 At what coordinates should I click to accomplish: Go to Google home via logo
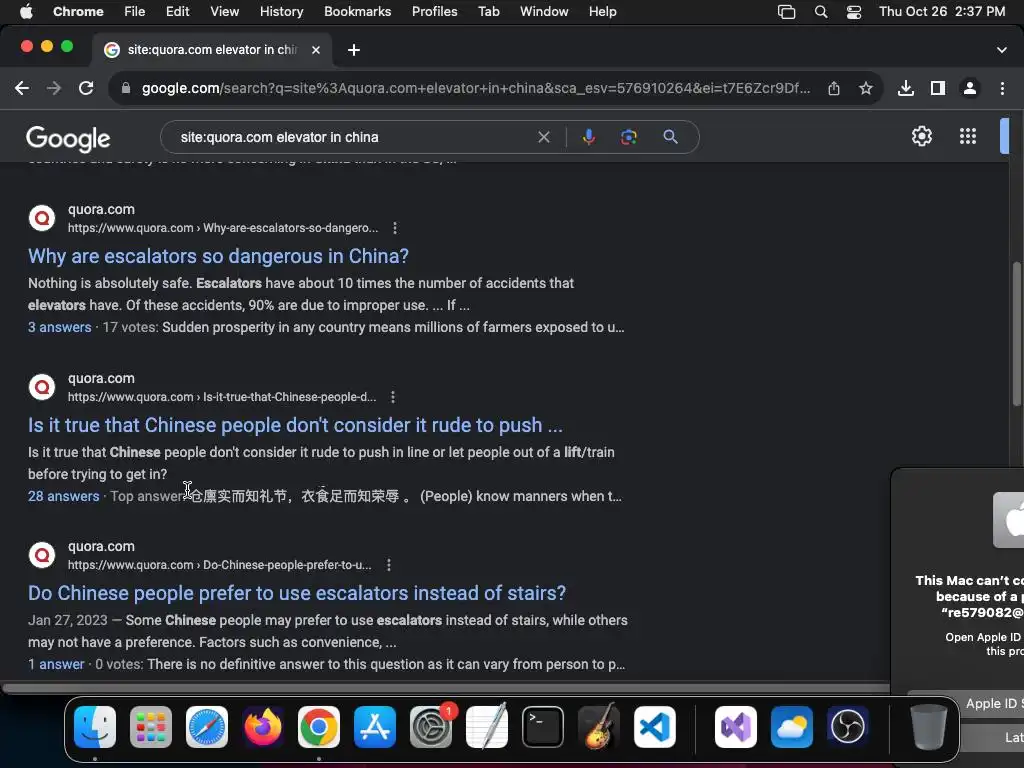click(68, 138)
